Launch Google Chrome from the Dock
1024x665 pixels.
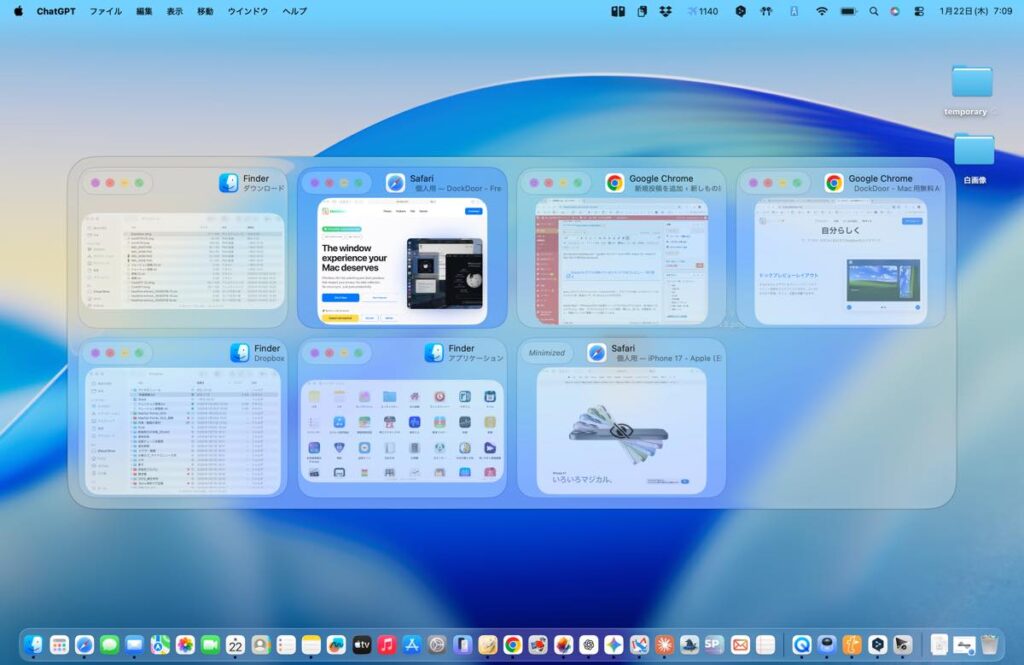click(x=513, y=645)
